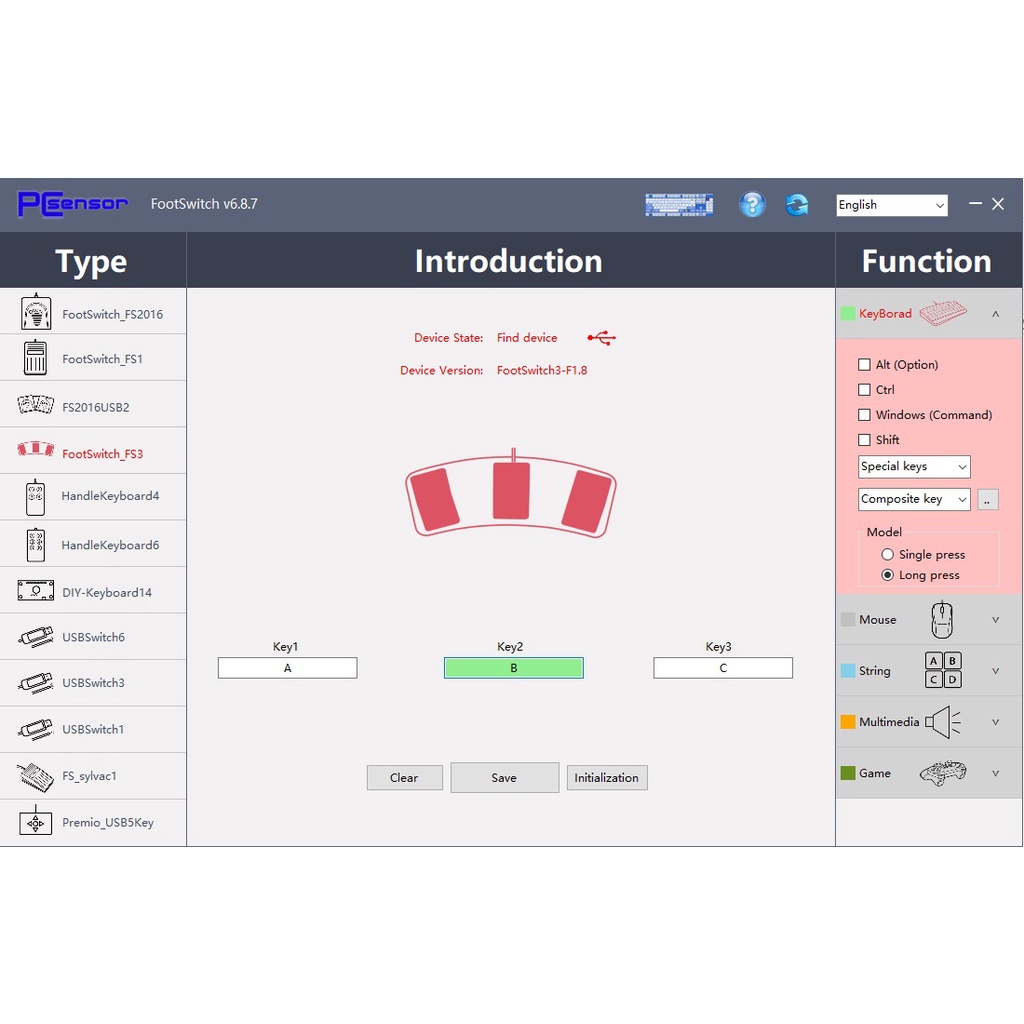Viewport: 1024px width, 1024px height.
Task: Click the orange Multimedia color swatch
Action: 848,722
